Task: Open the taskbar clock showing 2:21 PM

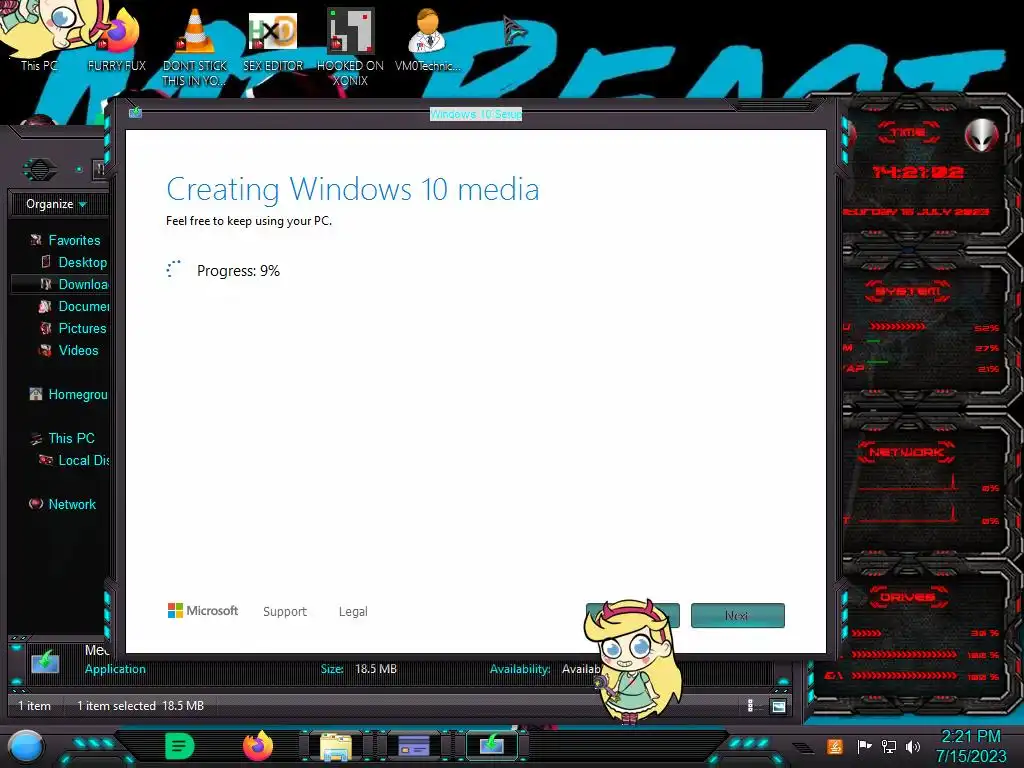Action: tap(970, 746)
